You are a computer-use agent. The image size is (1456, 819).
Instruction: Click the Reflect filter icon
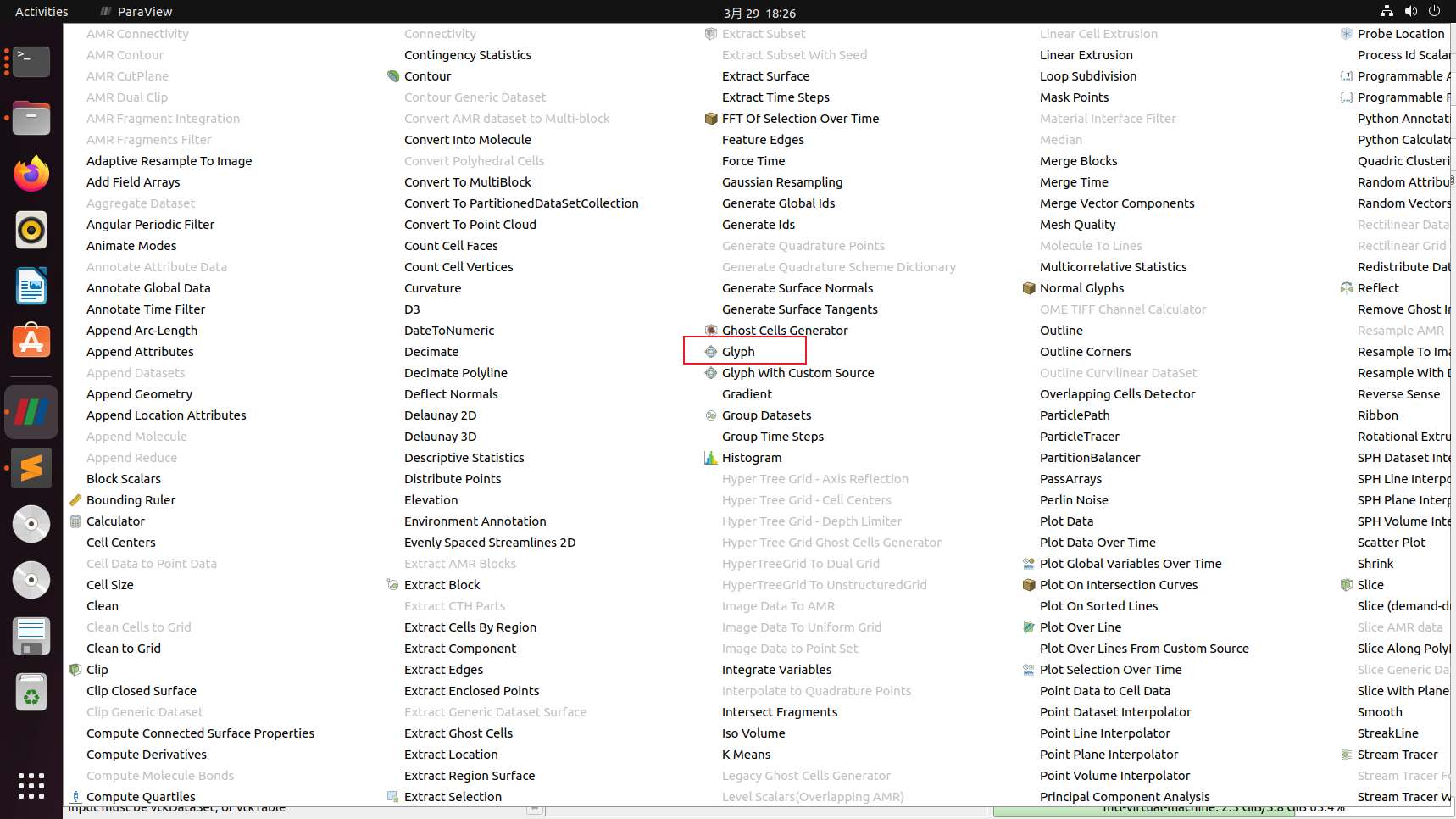[1347, 288]
